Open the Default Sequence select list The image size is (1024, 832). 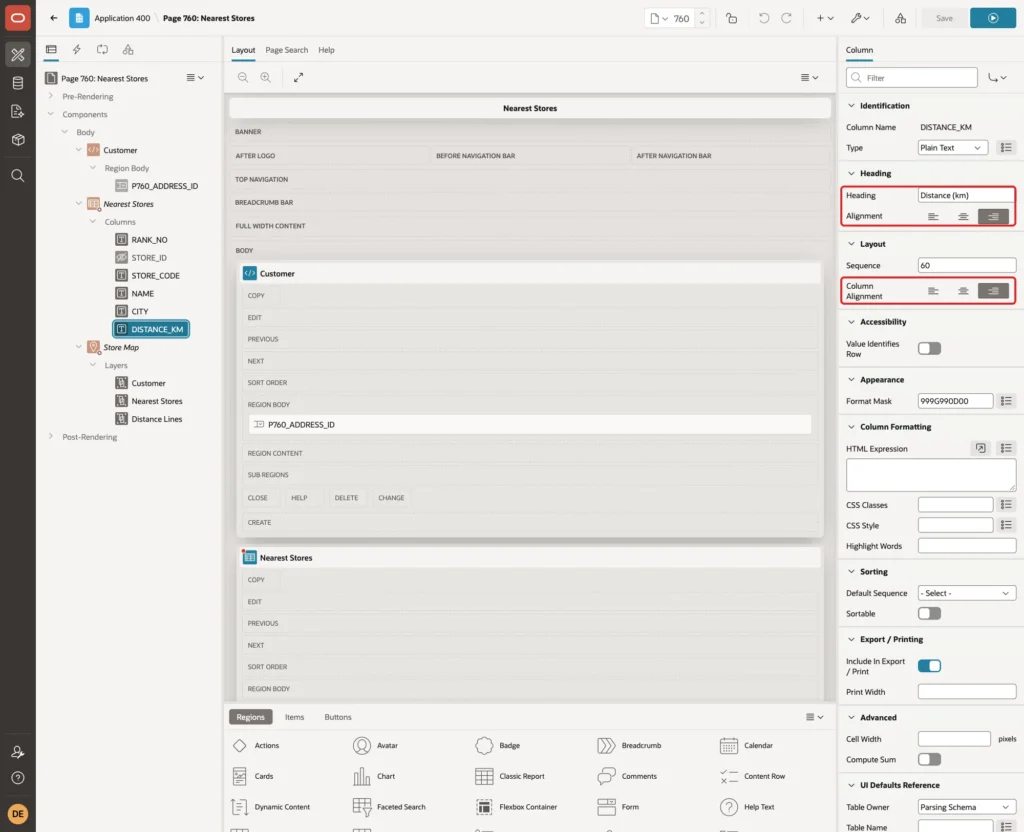click(x=966, y=593)
